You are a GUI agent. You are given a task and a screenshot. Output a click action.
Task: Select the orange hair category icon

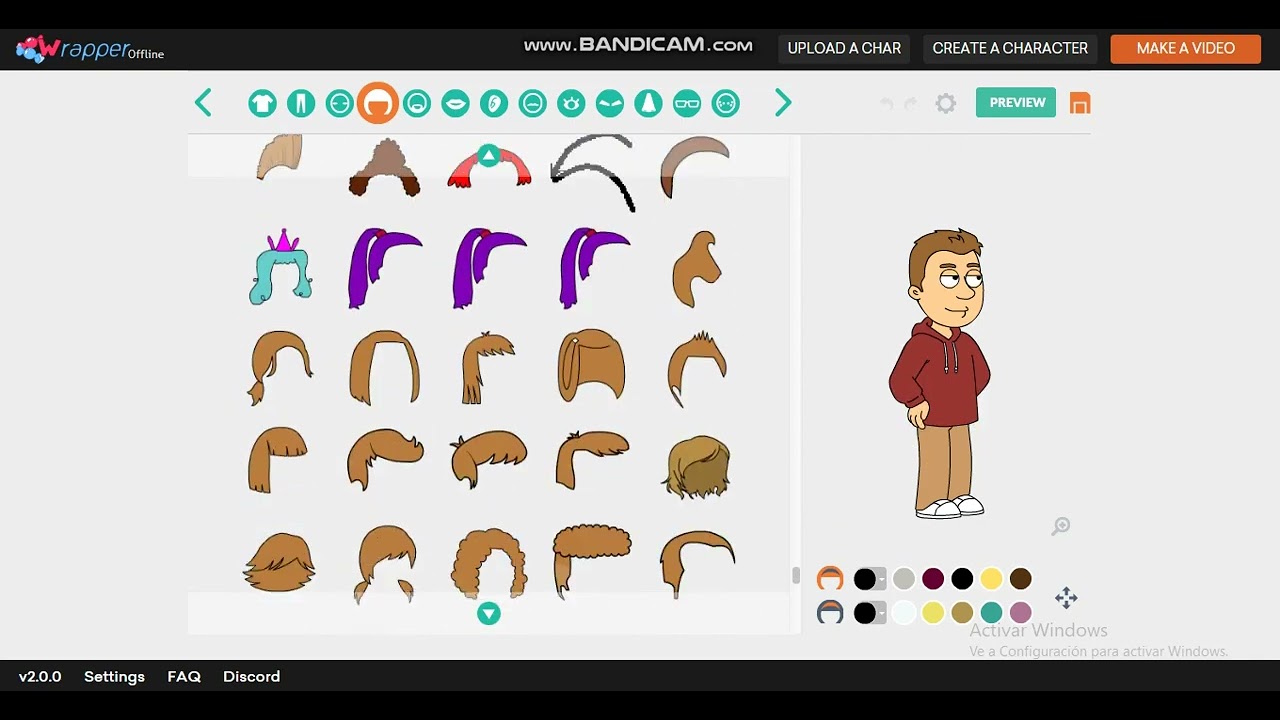378,103
